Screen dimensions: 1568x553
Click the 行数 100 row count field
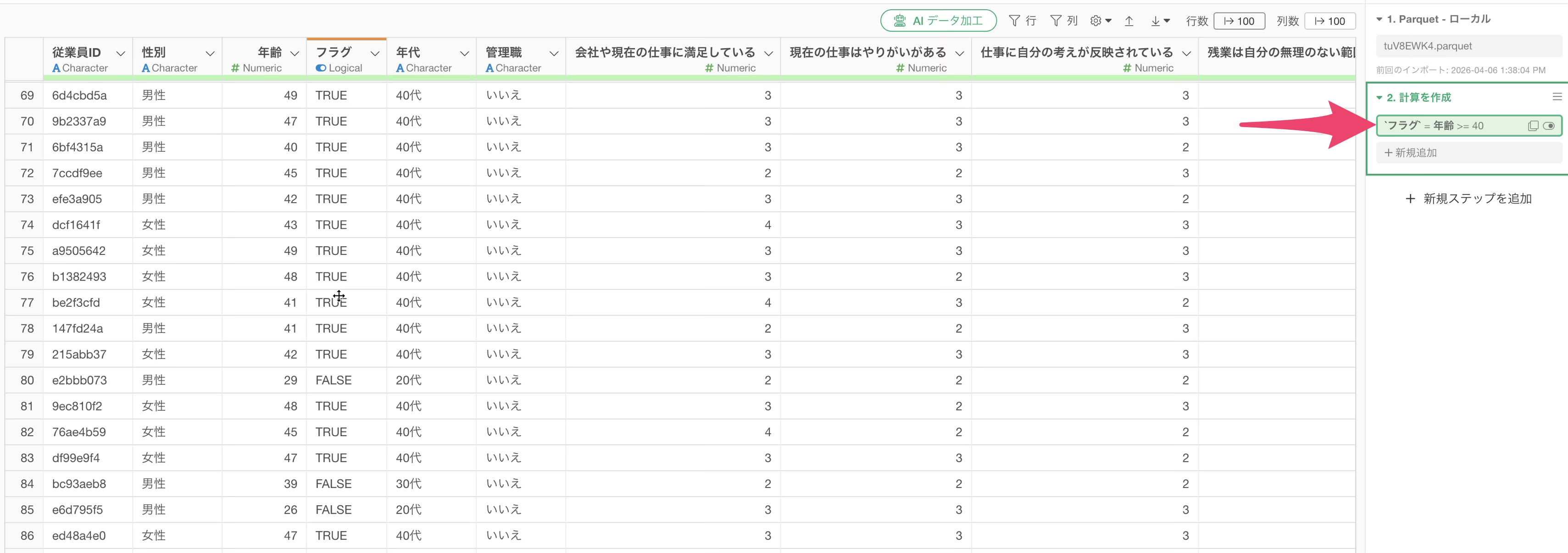1239,21
